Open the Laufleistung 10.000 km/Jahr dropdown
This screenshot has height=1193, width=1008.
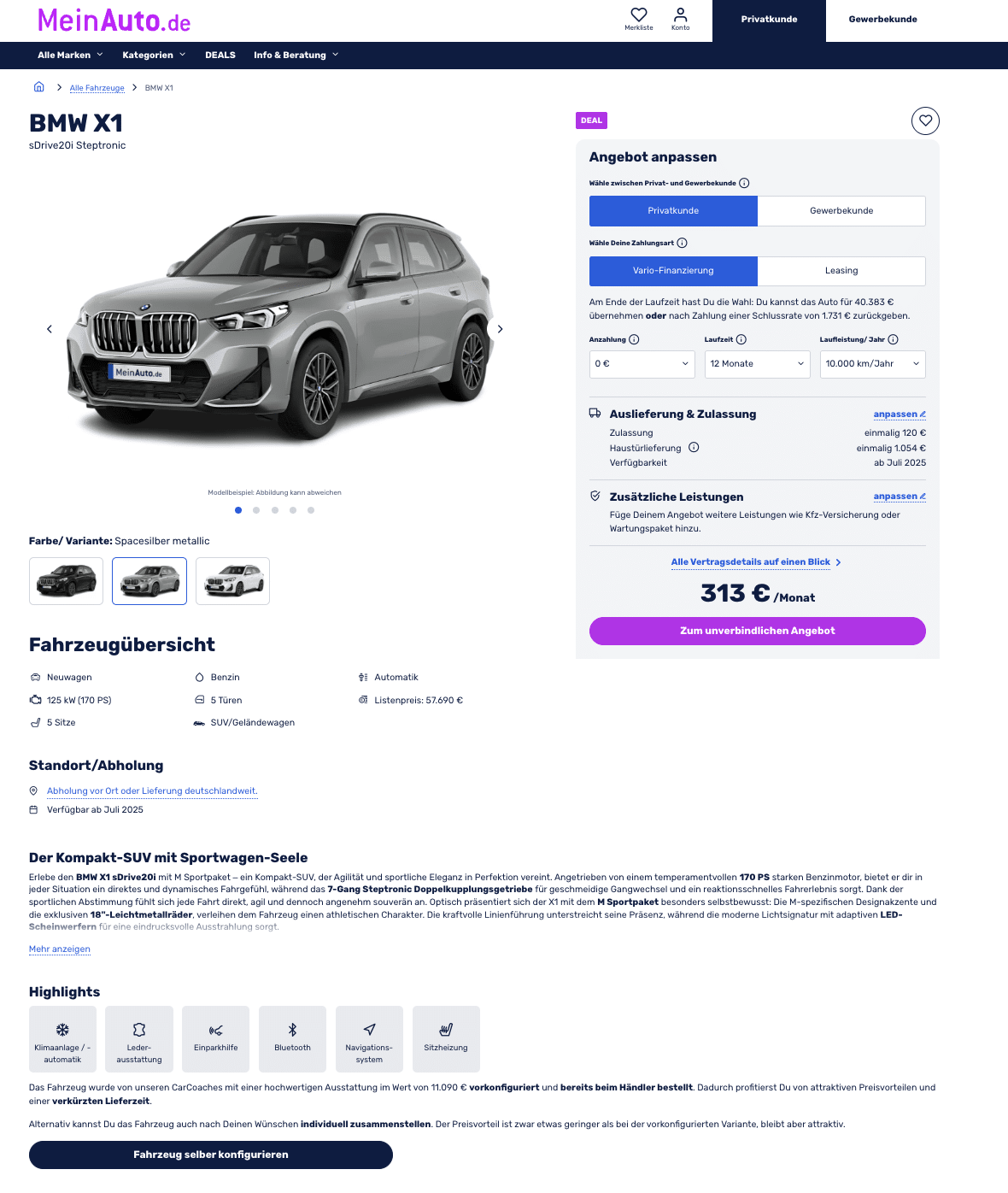coord(873,364)
